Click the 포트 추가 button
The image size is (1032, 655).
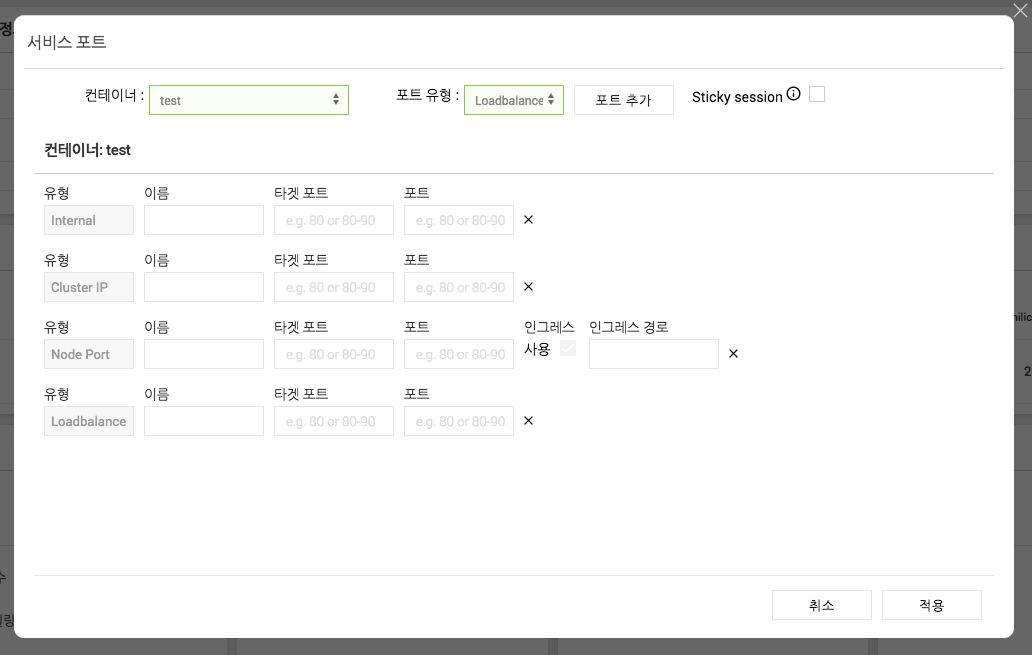point(623,100)
